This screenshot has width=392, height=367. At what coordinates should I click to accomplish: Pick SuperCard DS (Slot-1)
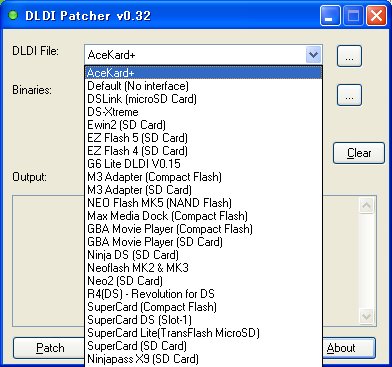click(x=203, y=320)
